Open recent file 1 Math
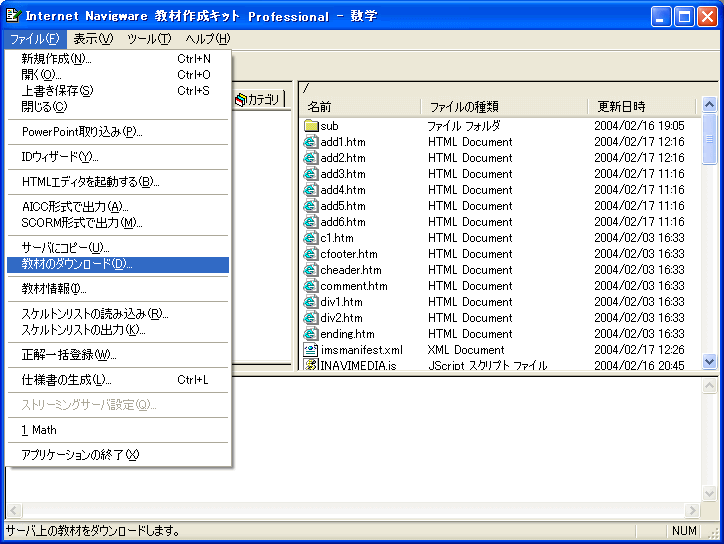 (x=118, y=430)
